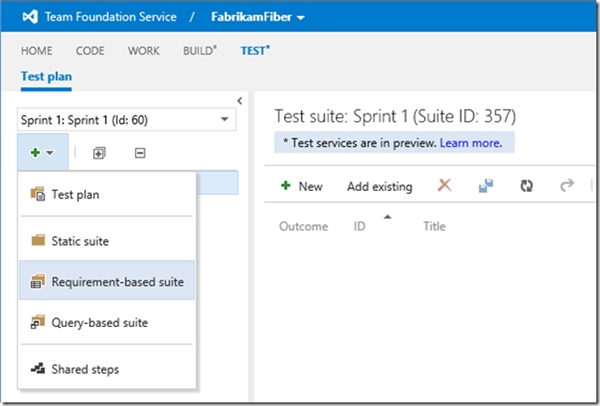The image size is (600, 406).
Task: Open the CODE hub
Action: click(90, 51)
